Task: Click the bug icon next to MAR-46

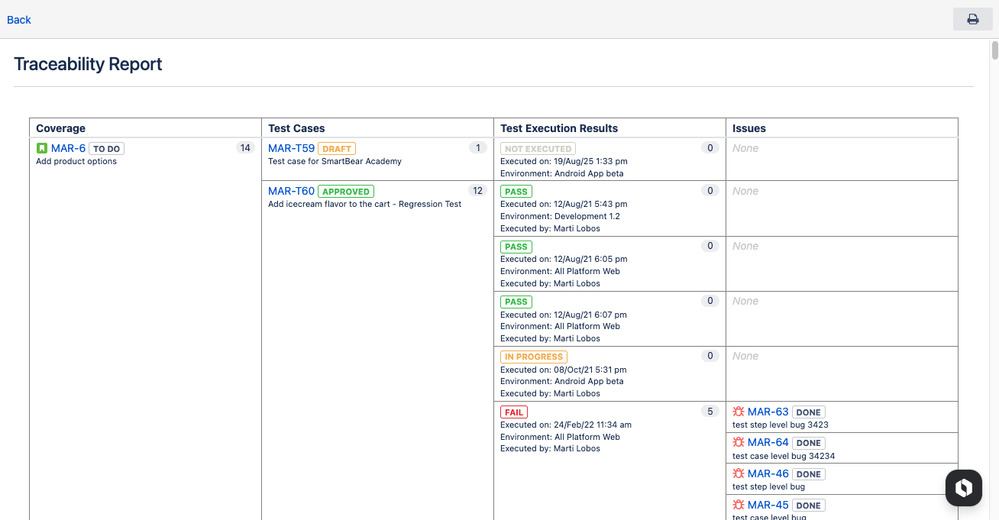Action: [x=738, y=474]
